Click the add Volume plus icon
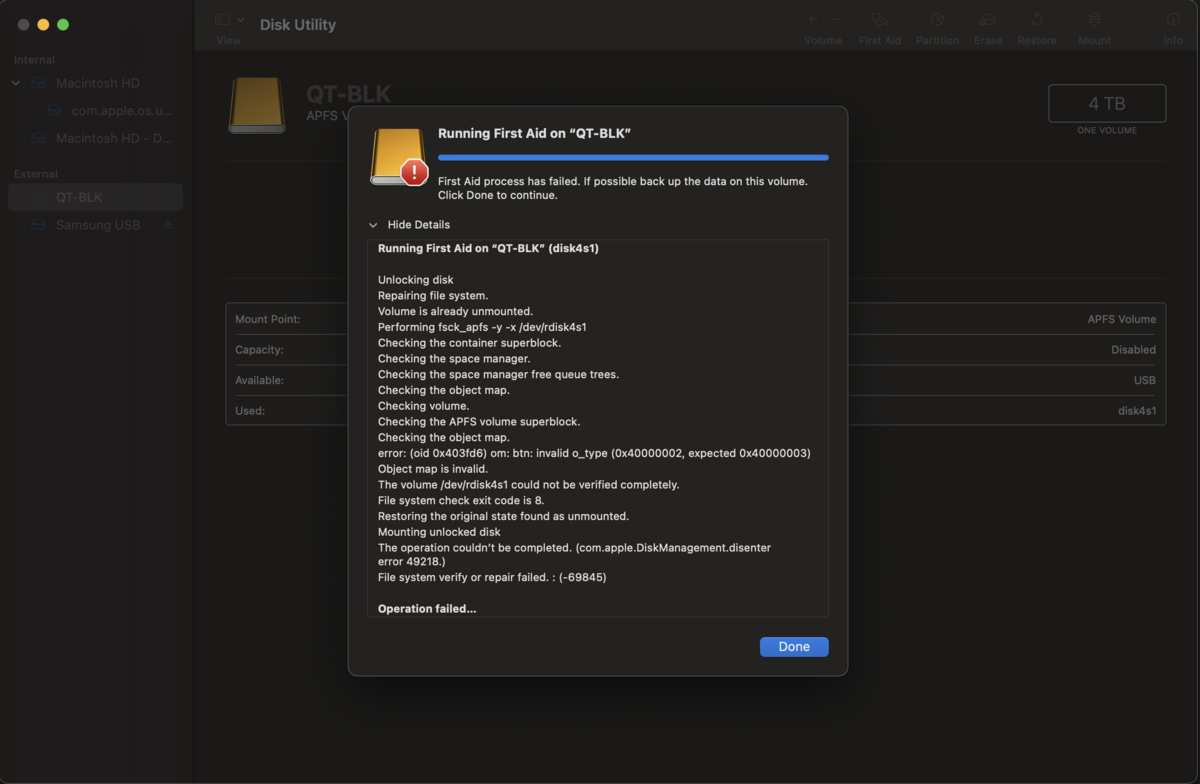Image resolution: width=1200 pixels, height=784 pixels. [x=811, y=20]
